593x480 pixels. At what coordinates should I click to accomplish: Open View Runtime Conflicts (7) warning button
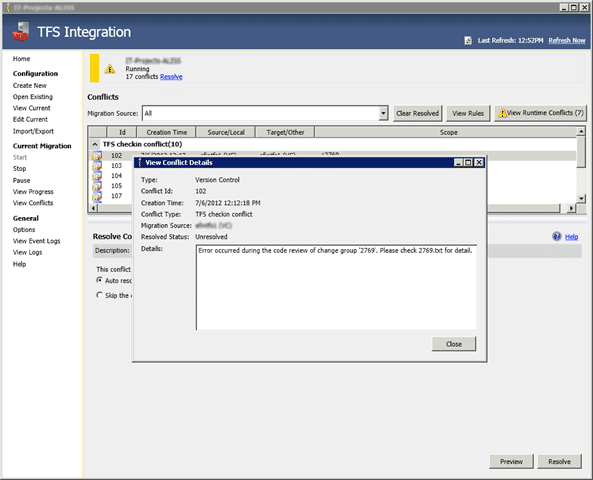pos(541,113)
